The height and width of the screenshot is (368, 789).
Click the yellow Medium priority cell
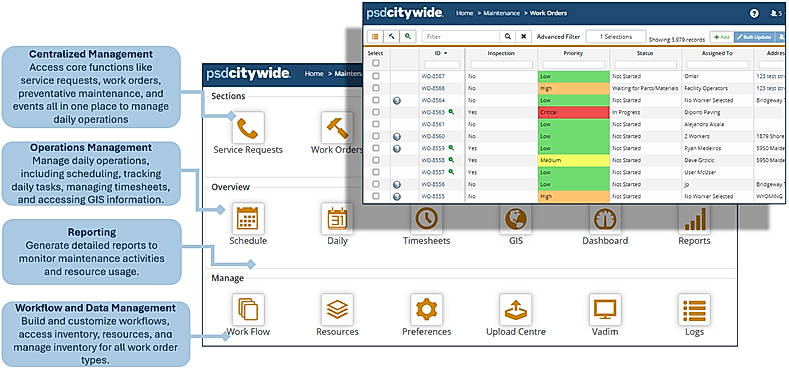coord(573,160)
